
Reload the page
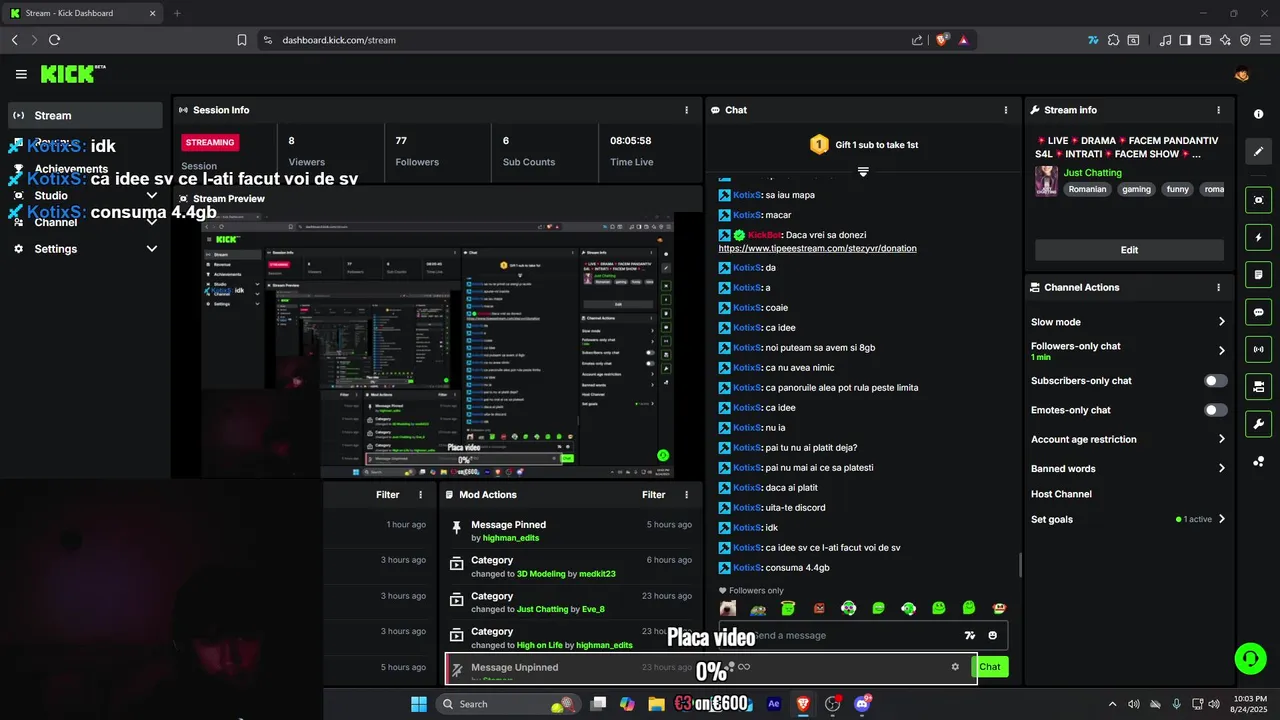coord(54,40)
